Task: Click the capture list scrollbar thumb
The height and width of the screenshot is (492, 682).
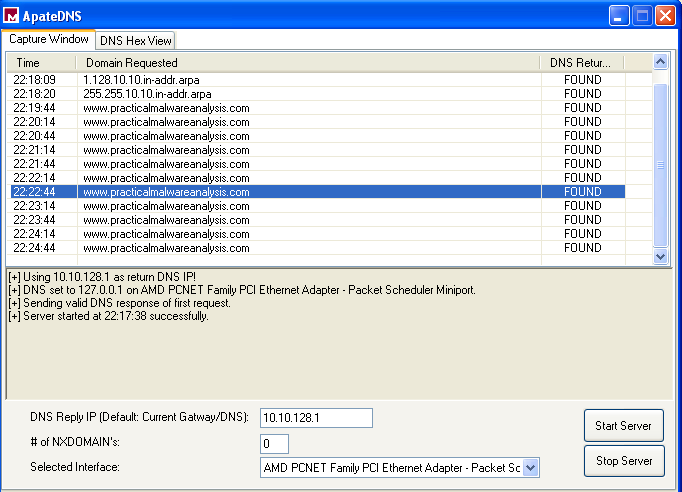Action: click(659, 165)
